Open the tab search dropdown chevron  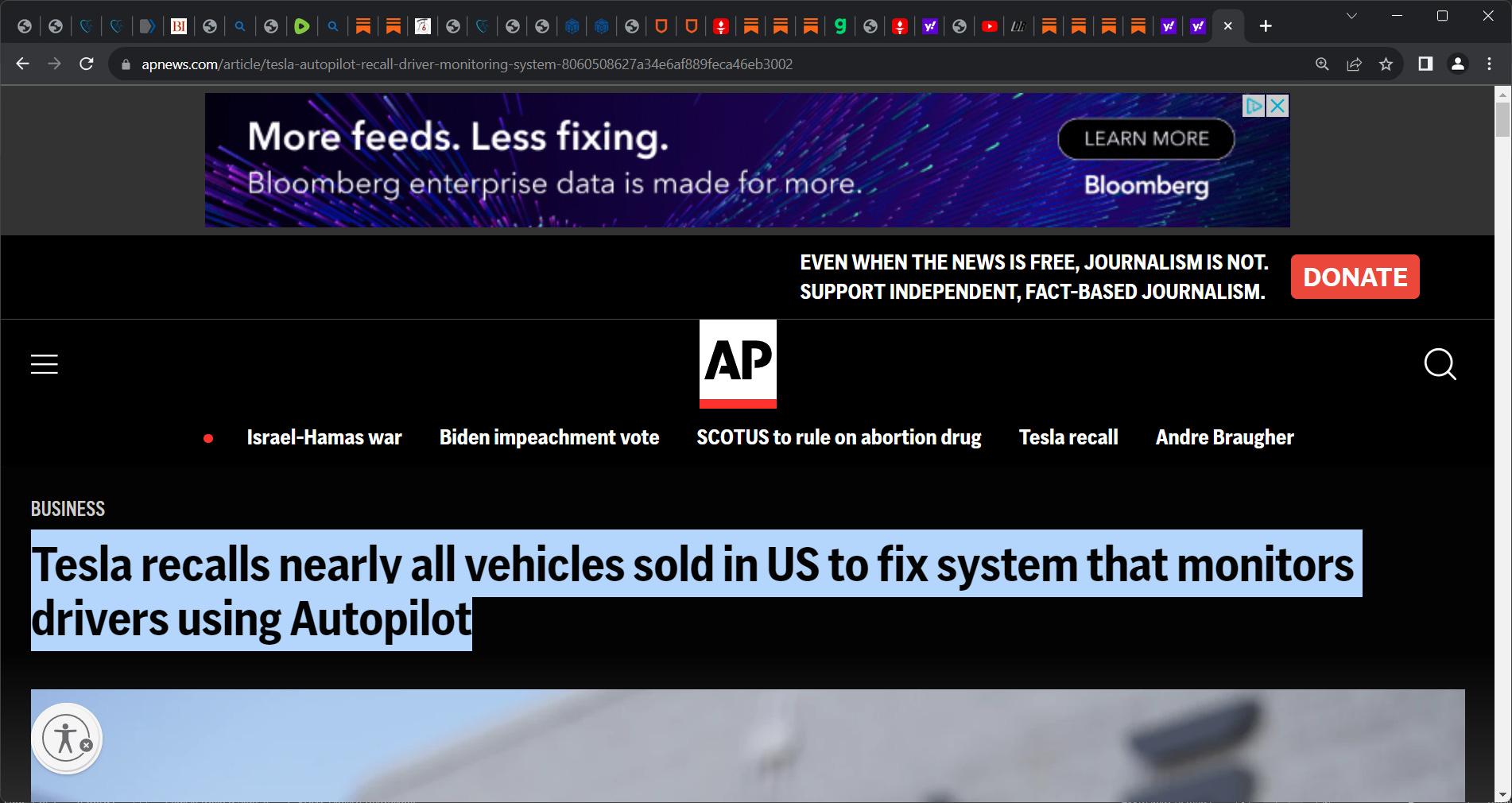[x=1351, y=16]
